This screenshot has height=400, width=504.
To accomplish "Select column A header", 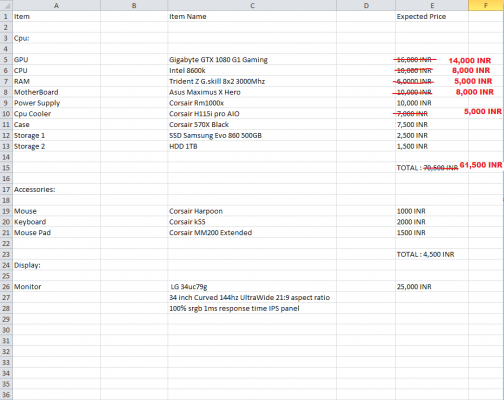I will [56, 5].
